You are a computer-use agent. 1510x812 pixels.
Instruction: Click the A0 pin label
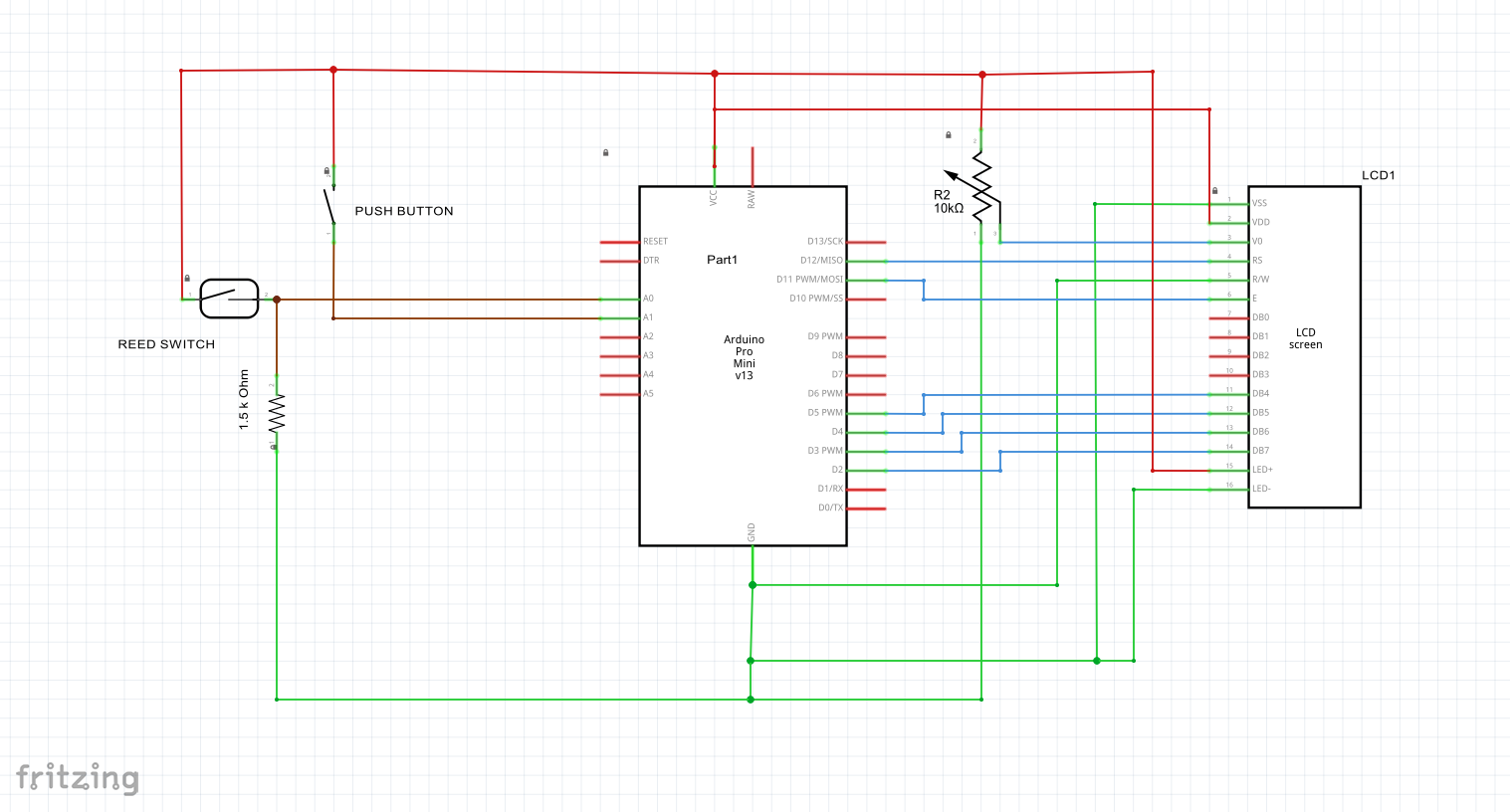(648, 299)
